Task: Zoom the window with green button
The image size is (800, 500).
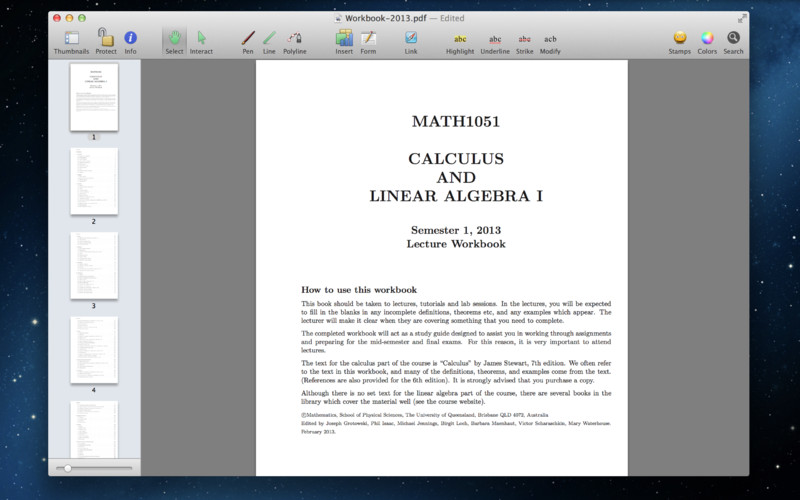Action: pos(82,18)
